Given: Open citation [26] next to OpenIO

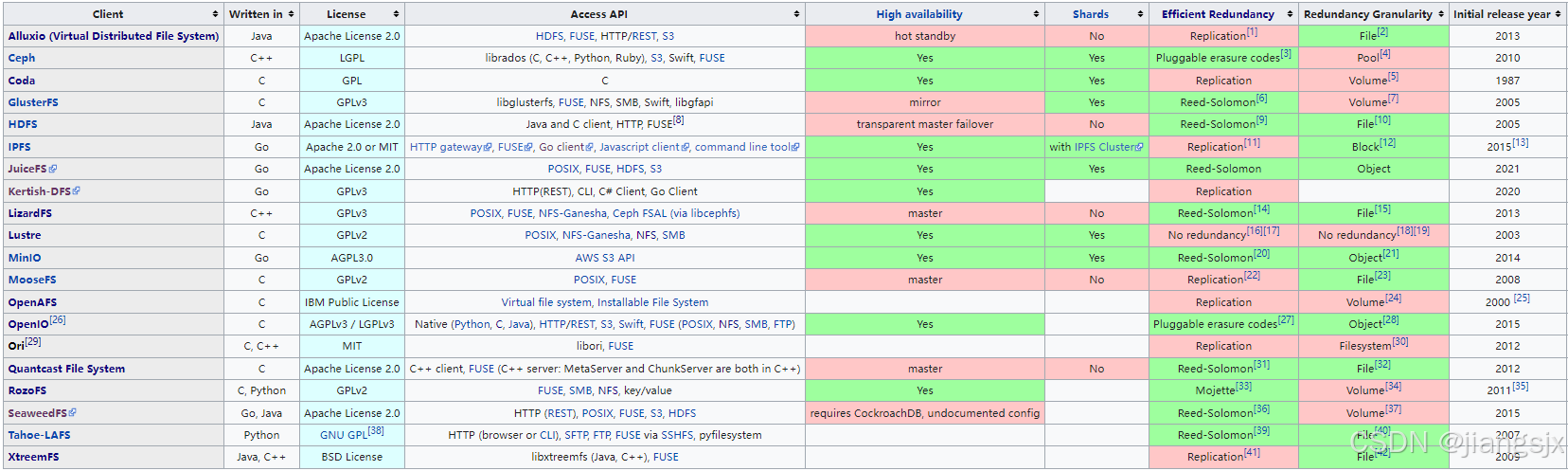Looking at the screenshot, I should point(58,319).
